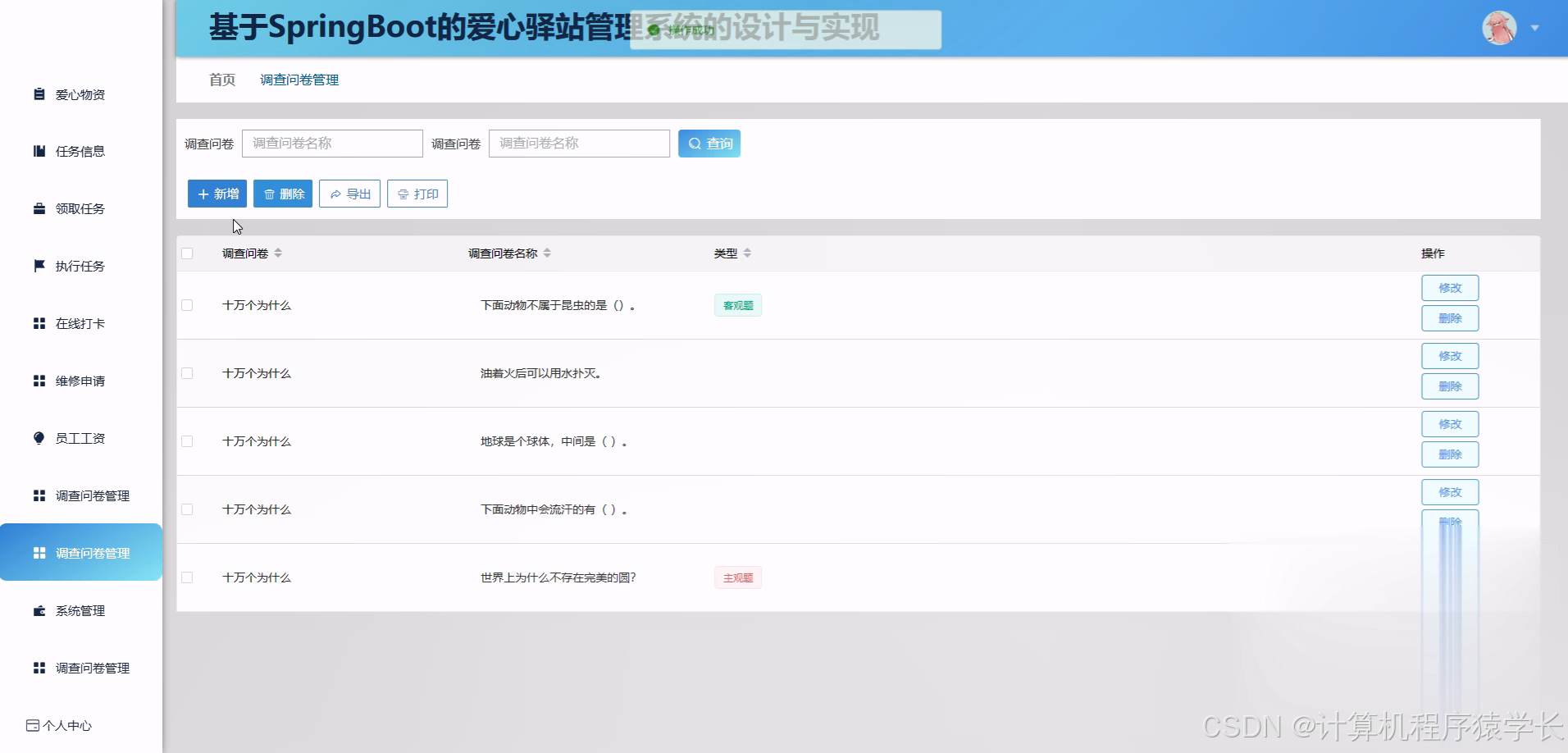This screenshot has height=753, width=1568.
Task: Switch to the 首页 tab
Action: coord(221,80)
